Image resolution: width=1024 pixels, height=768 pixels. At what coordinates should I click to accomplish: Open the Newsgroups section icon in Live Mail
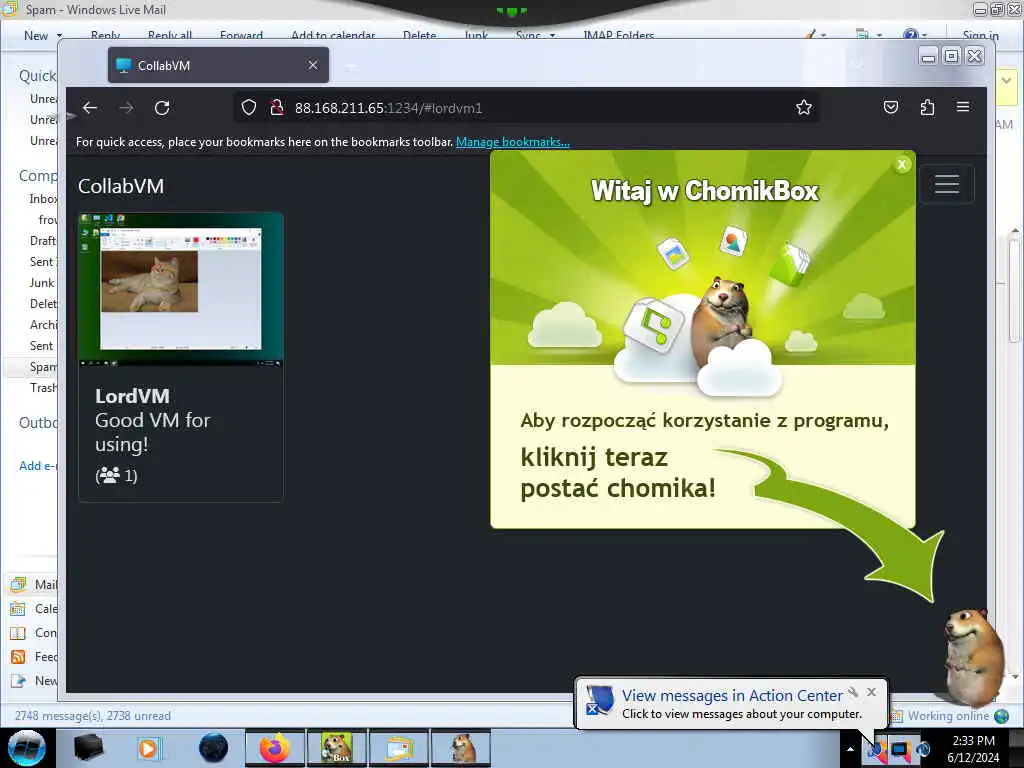tap(18, 681)
